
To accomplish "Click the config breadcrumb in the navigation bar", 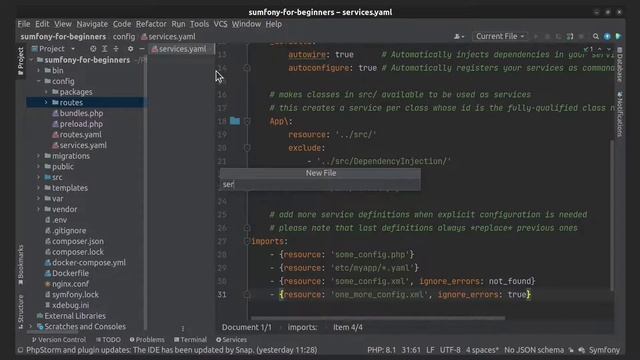I will 124,36.
